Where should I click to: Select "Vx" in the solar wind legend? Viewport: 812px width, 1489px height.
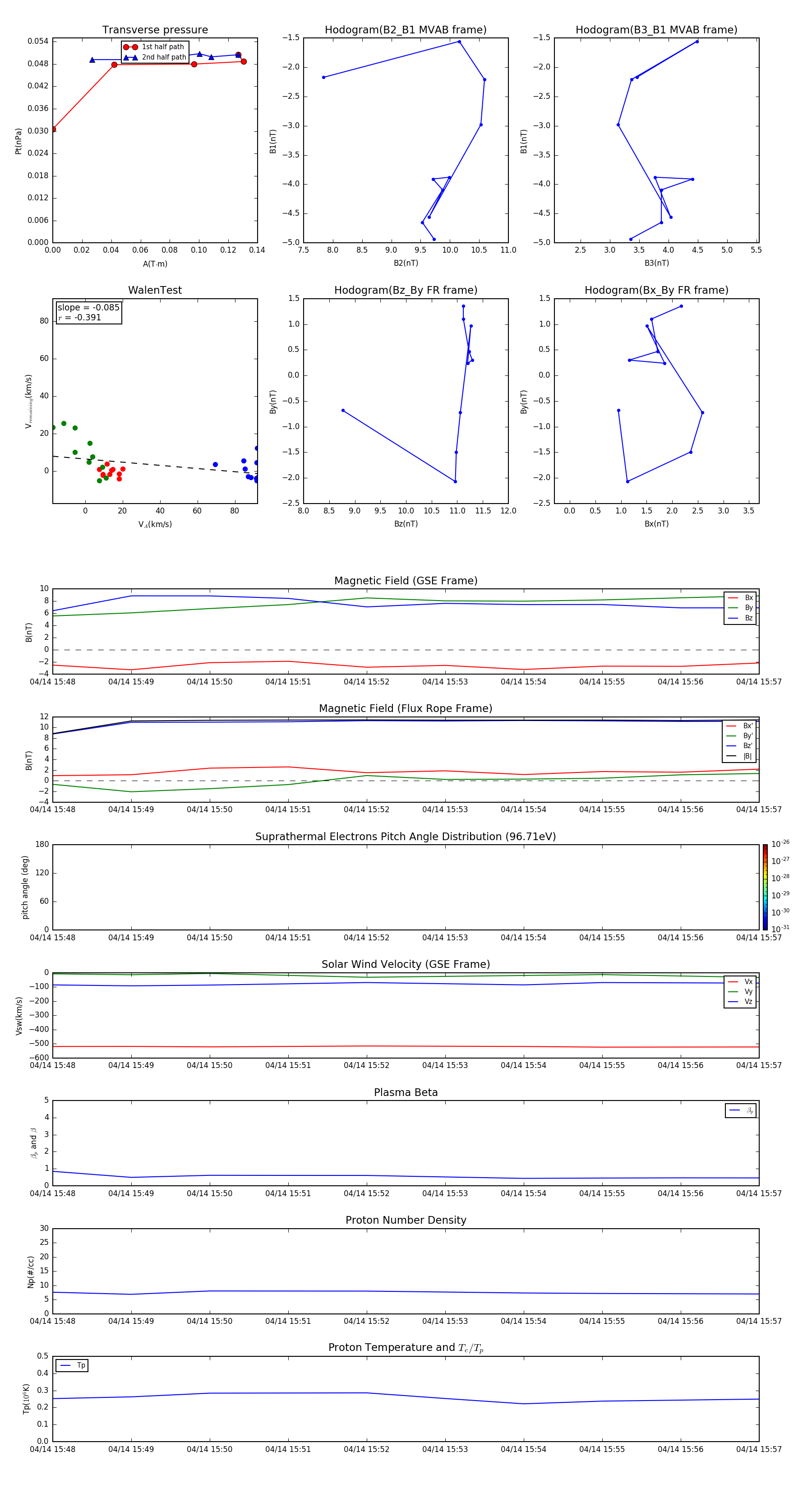point(741,982)
